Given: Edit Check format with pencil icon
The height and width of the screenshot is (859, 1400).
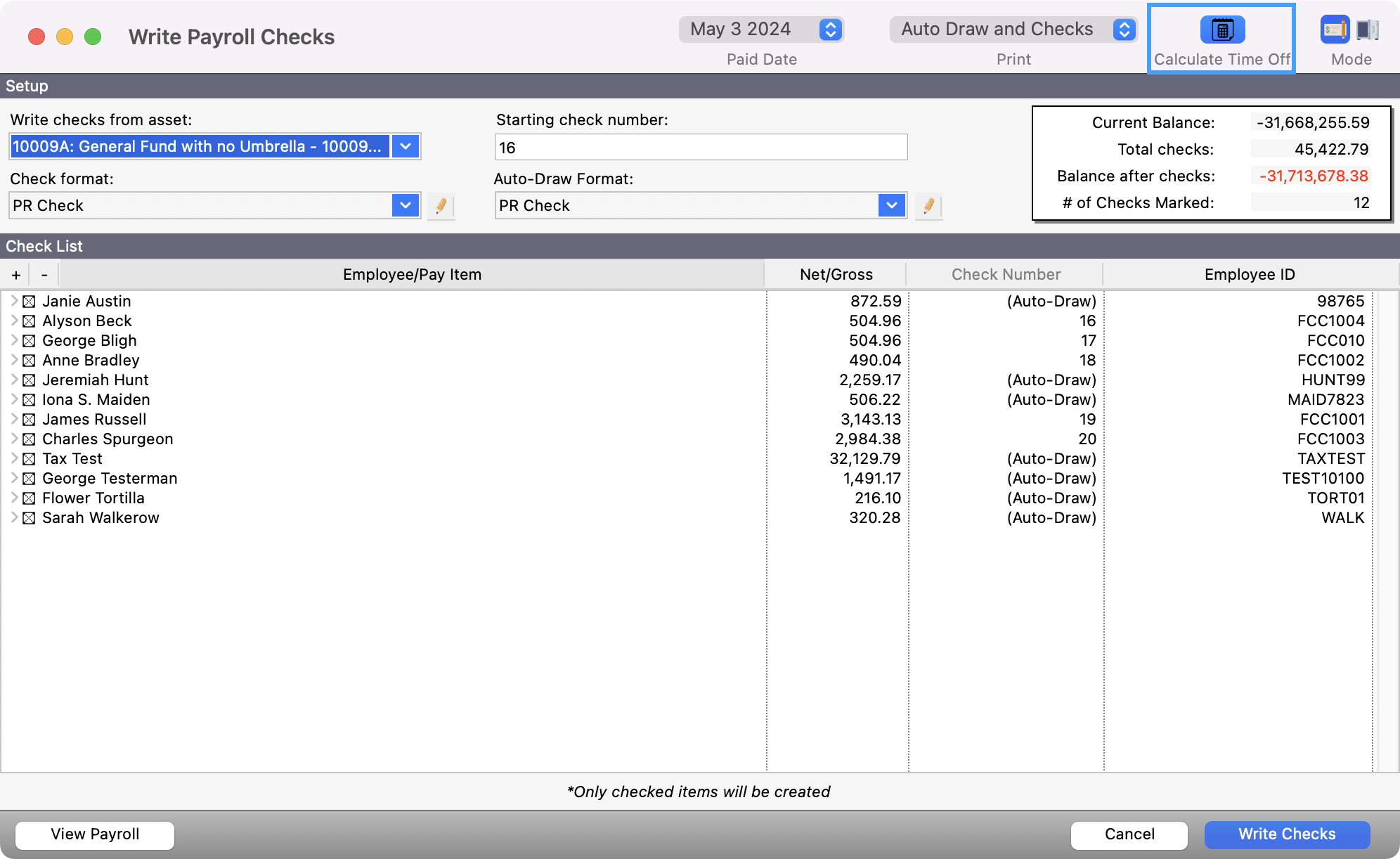Looking at the screenshot, I should point(441,206).
